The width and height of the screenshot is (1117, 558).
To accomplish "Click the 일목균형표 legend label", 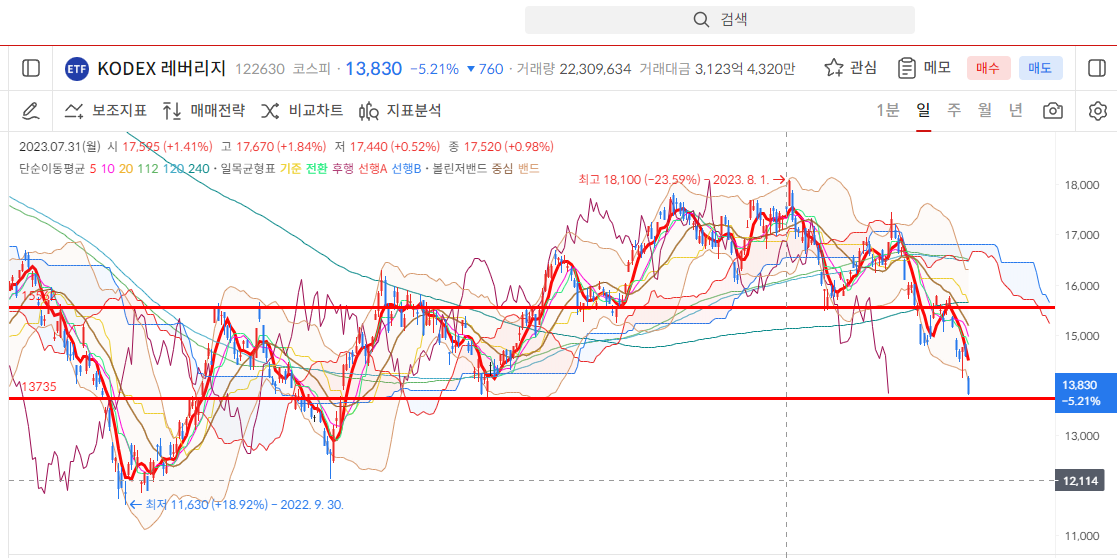I will (x=249, y=169).
